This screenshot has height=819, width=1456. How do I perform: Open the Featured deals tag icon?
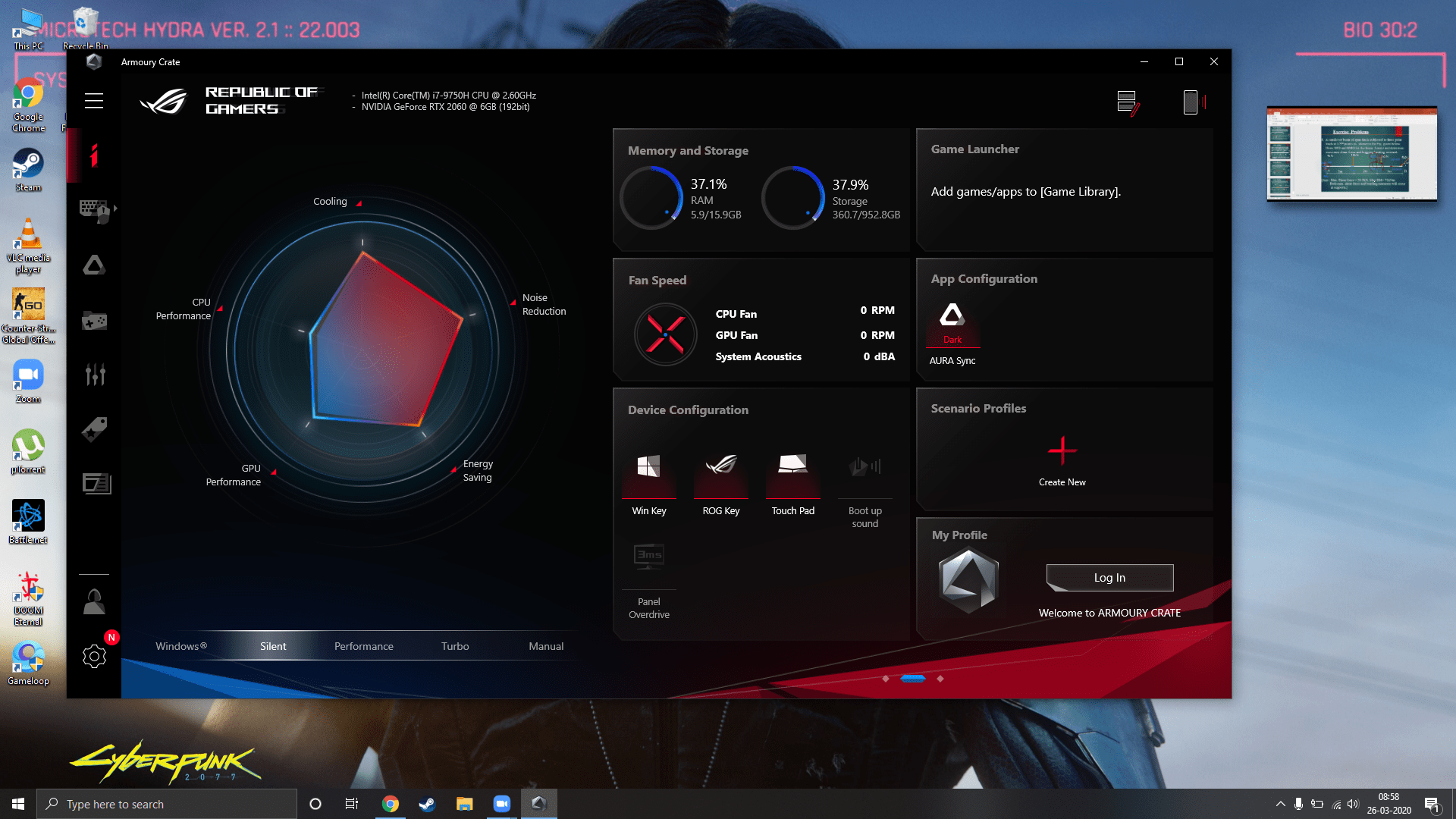pos(94,428)
